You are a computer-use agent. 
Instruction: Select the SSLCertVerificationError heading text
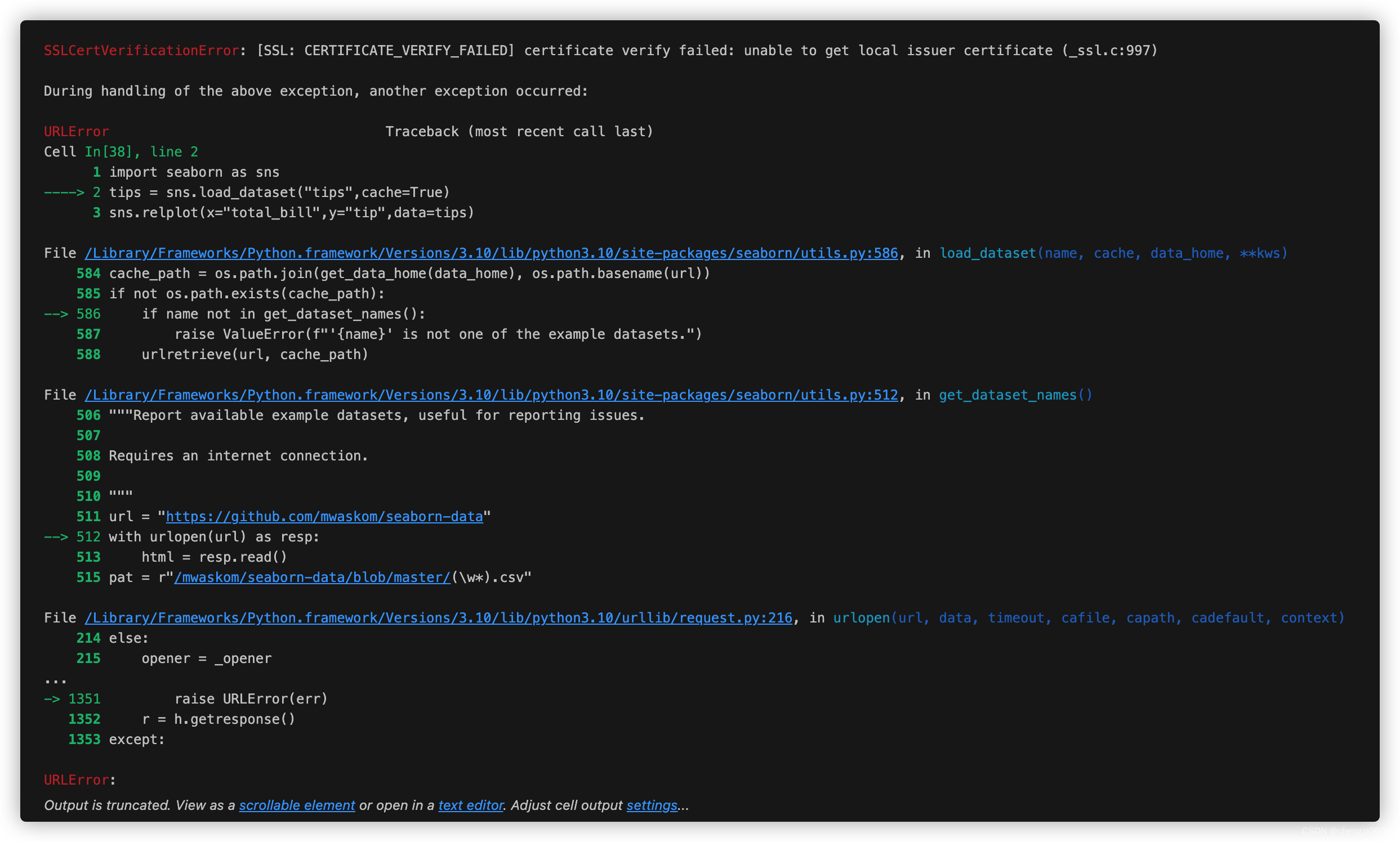[140, 50]
